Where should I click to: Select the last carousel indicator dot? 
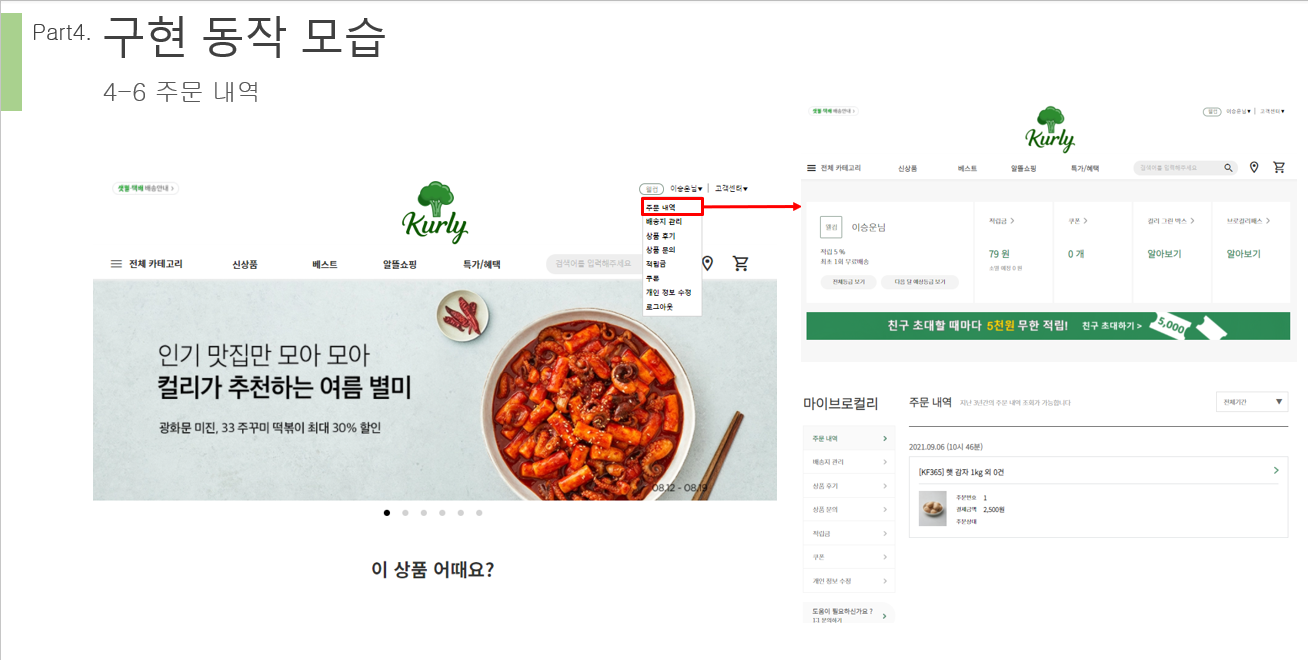click(x=479, y=513)
